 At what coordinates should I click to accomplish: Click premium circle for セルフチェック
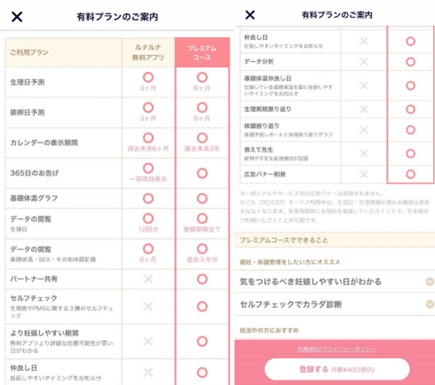point(202,306)
